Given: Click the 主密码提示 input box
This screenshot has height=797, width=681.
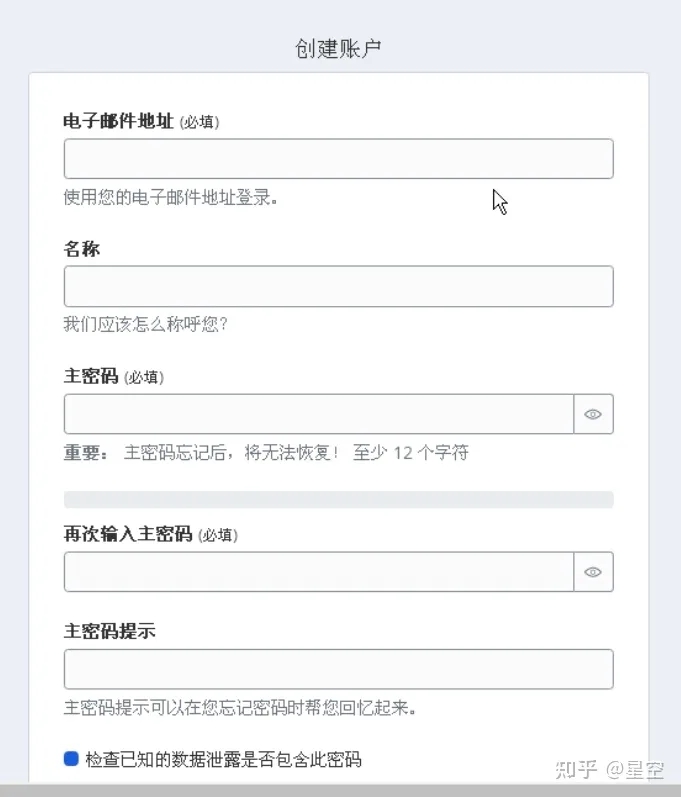Looking at the screenshot, I should pos(338,669).
